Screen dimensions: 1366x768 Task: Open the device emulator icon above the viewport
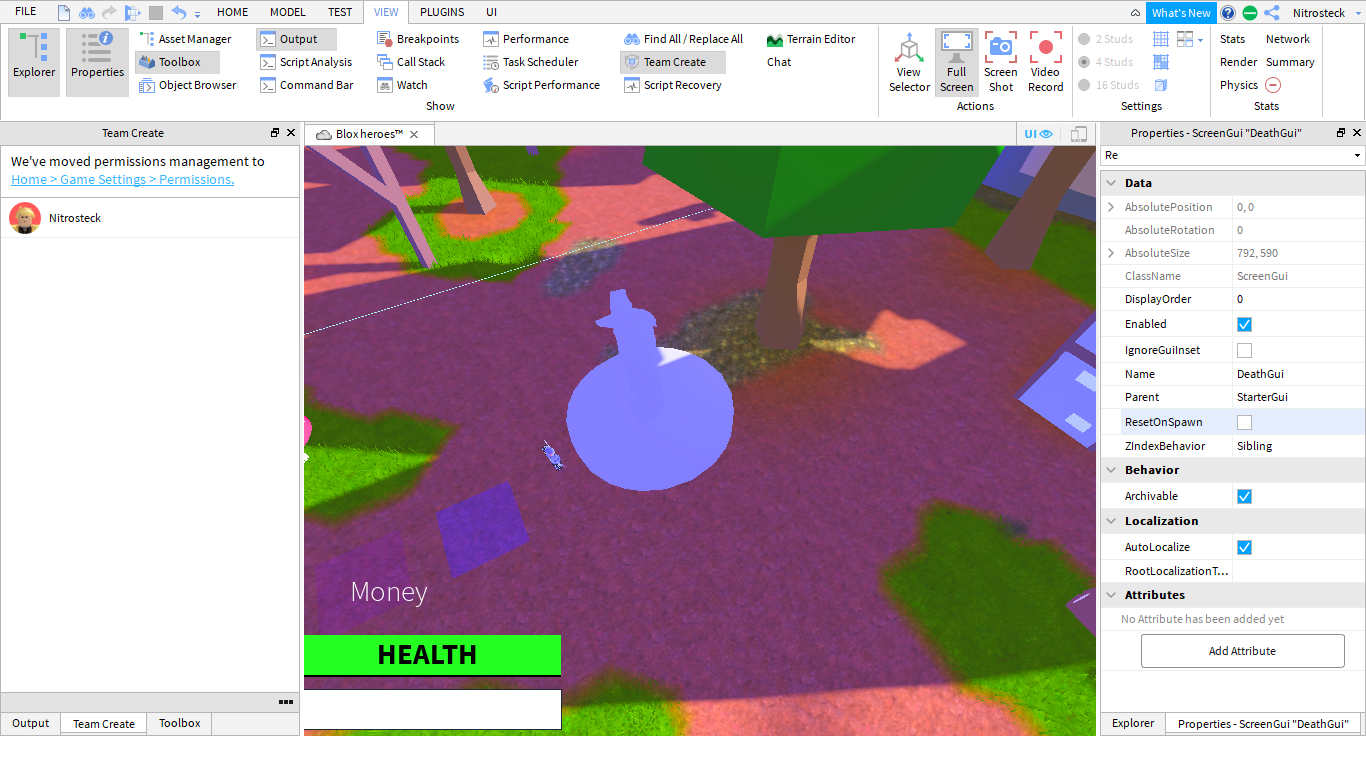tap(1079, 134)
